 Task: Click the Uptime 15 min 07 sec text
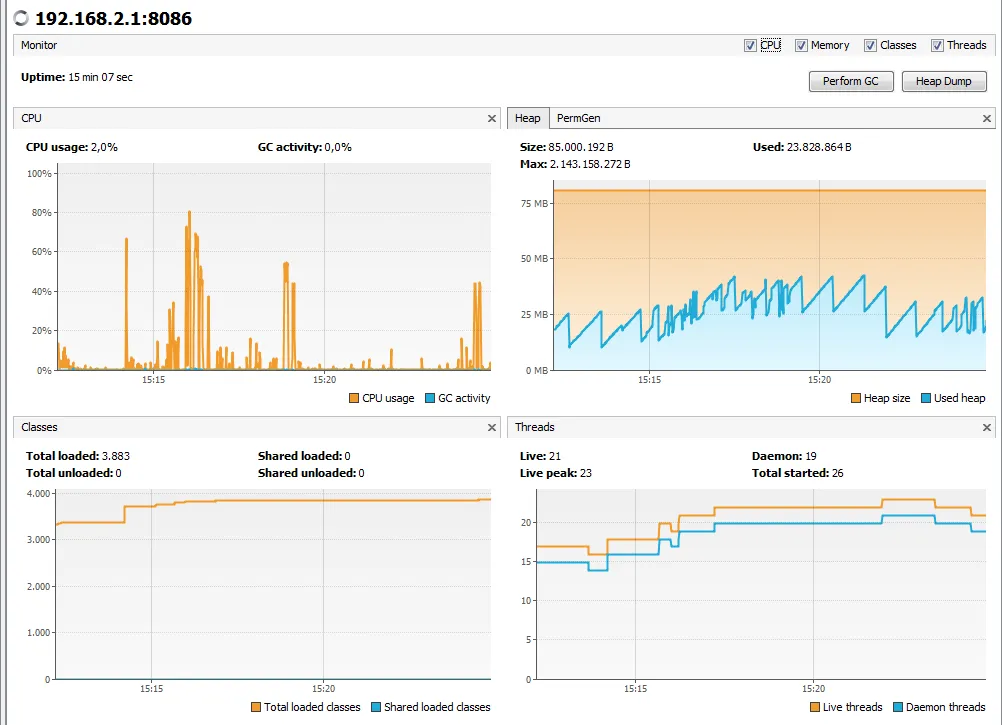pos(77,77)
